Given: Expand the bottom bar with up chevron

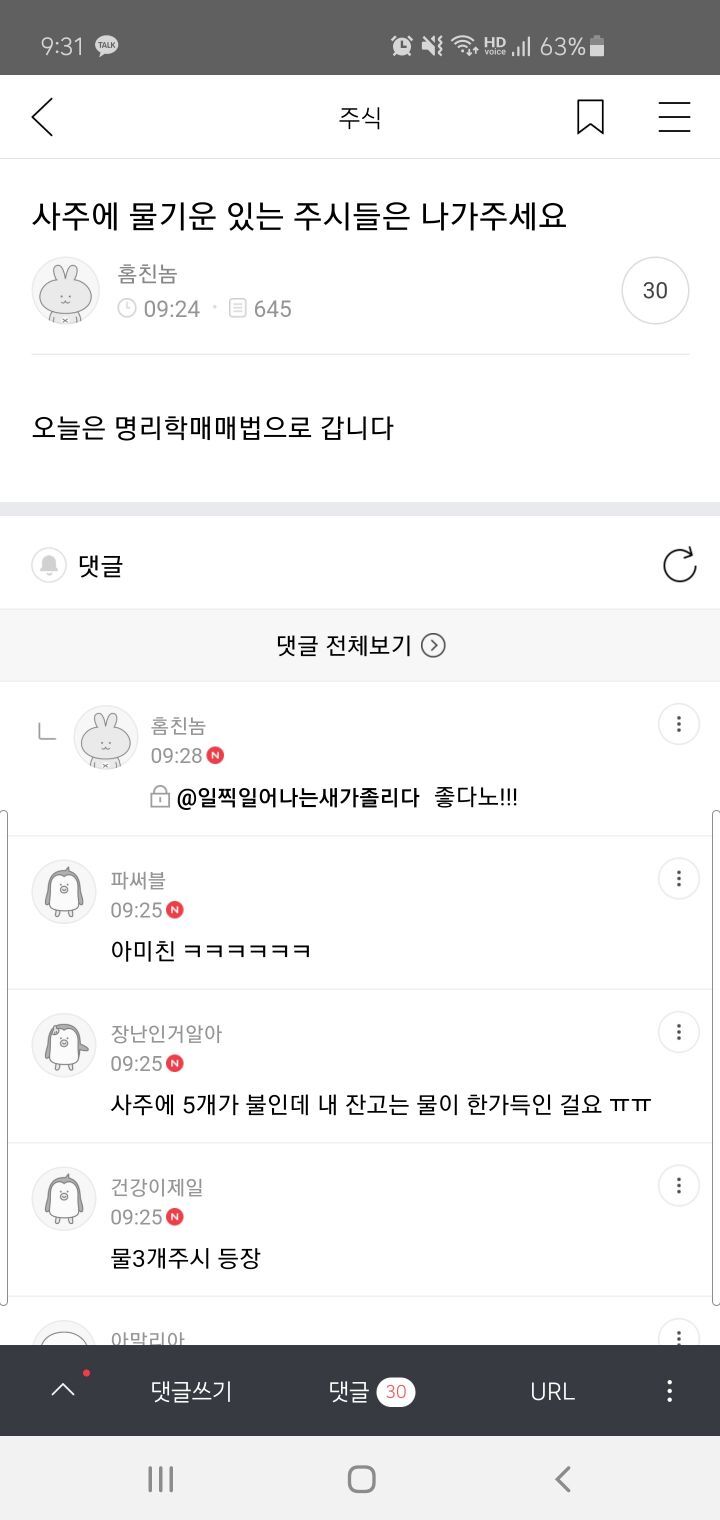Looking at the screenshot, I should point(63,1389).
